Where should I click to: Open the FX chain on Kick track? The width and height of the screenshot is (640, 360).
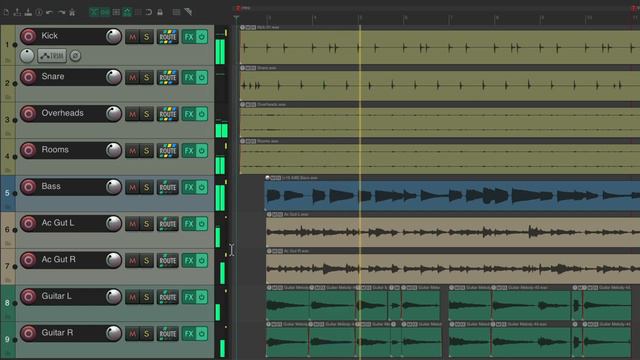pyautogui.click(x=189, y=37)
